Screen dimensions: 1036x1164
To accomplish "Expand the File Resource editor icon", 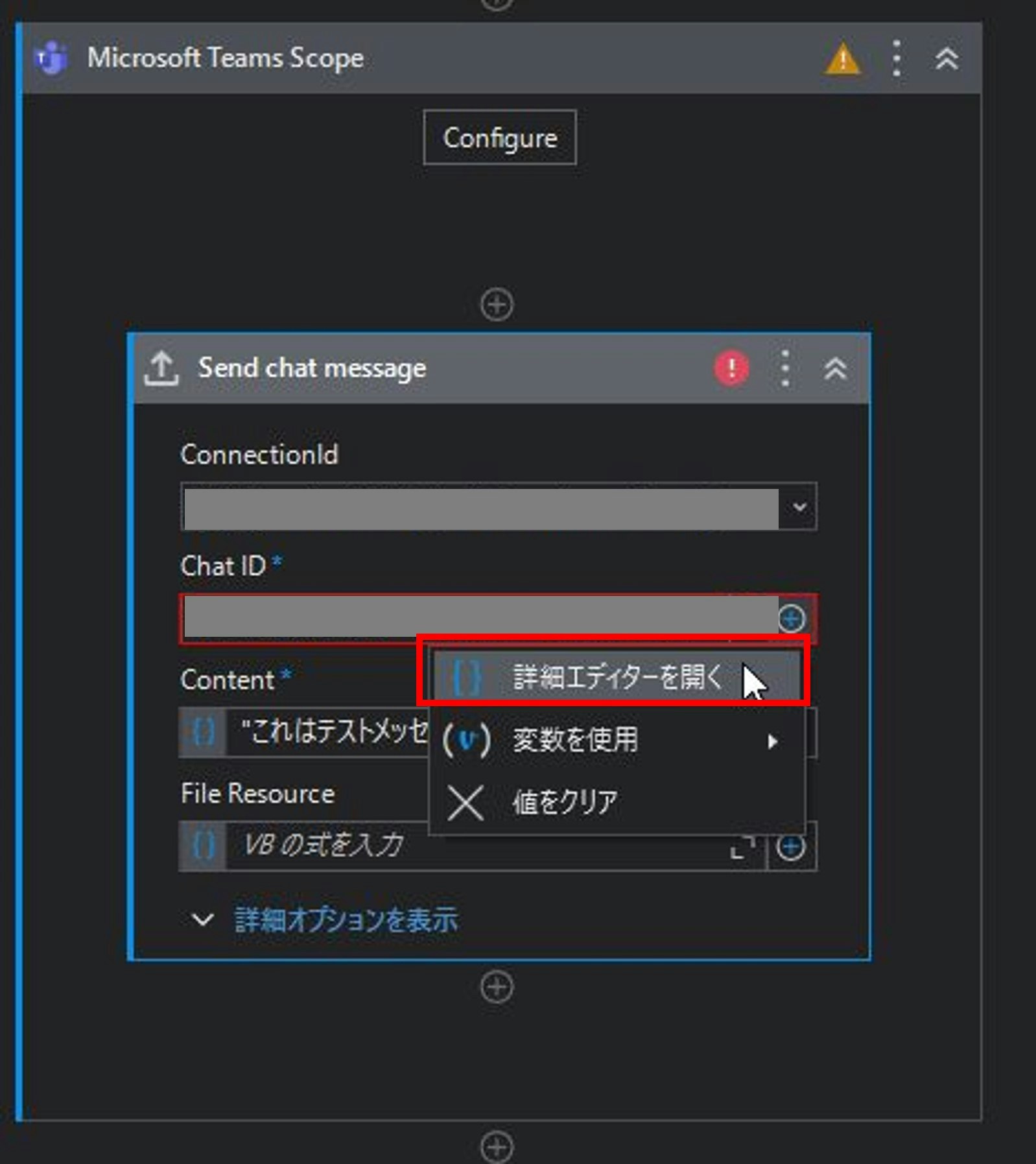I will [743, 847].
